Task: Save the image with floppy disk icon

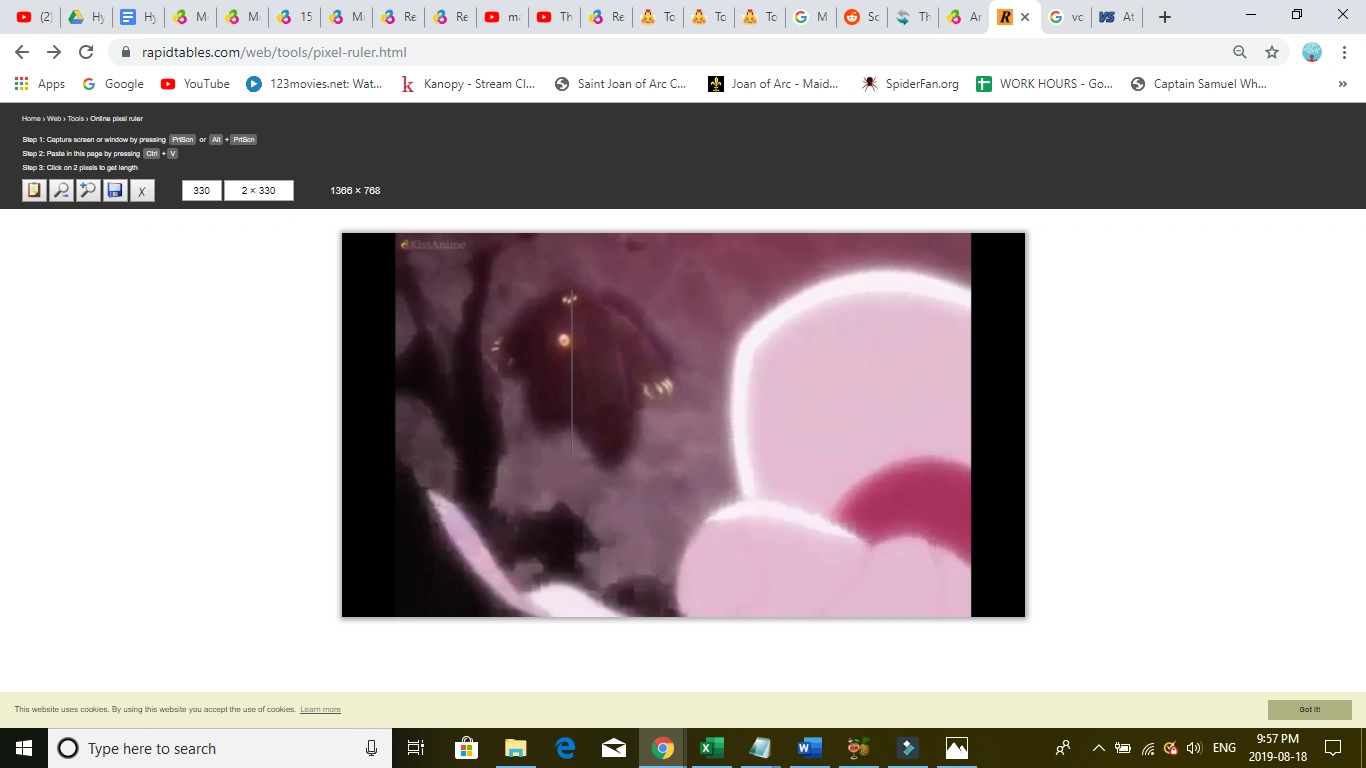Action: [x=115, y=190]
